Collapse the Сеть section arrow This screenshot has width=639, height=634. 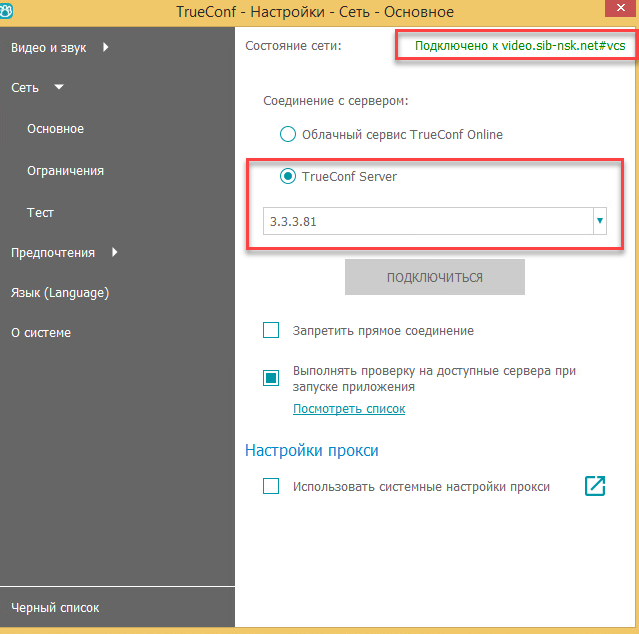pos(59,87)
